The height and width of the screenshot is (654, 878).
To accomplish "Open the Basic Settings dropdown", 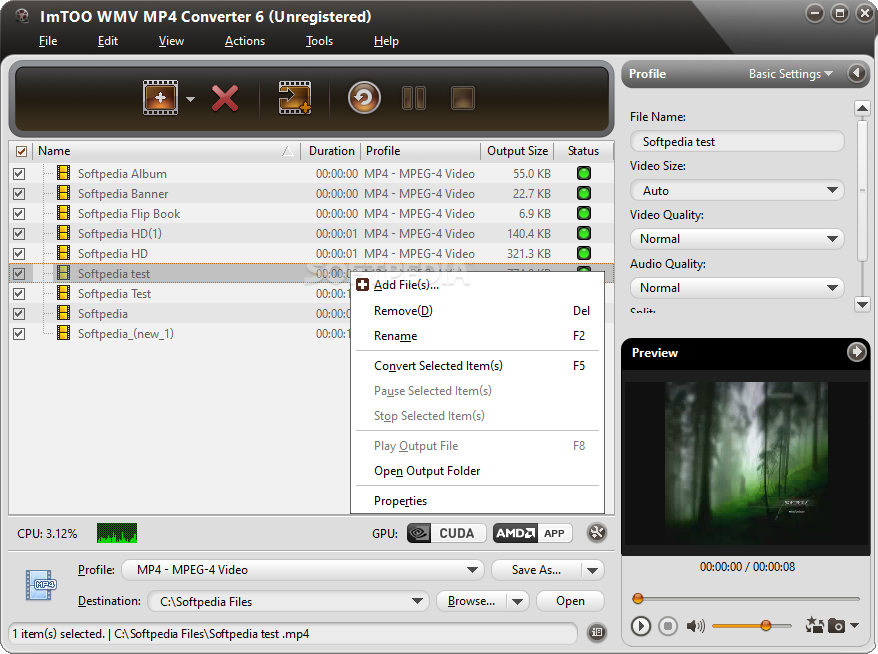I will (x=791, y=73).
